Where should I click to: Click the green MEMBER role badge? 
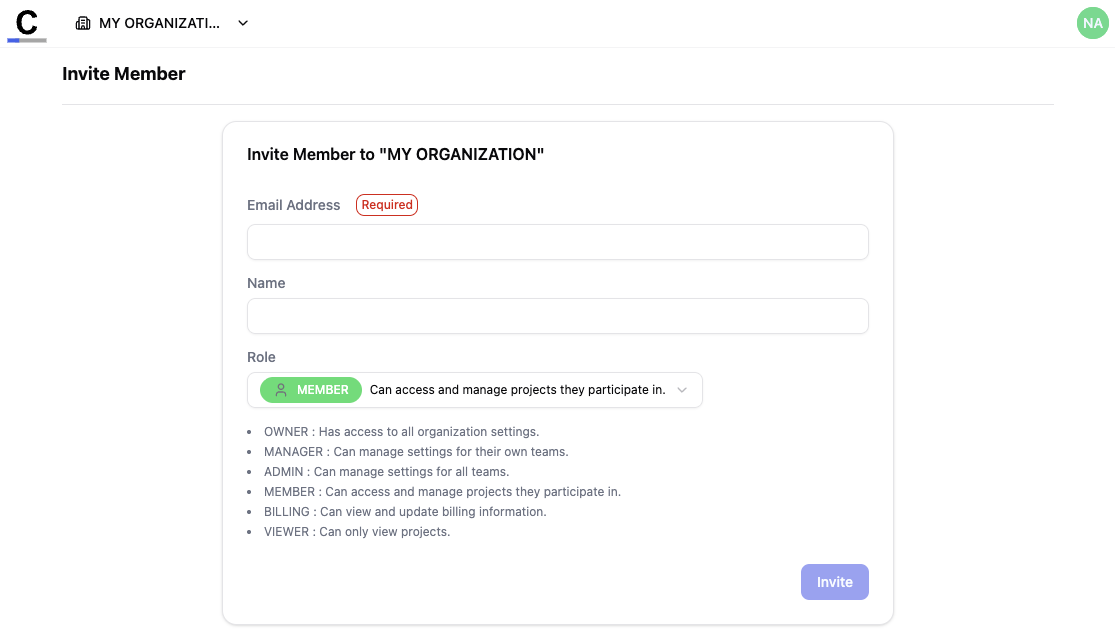310,390
